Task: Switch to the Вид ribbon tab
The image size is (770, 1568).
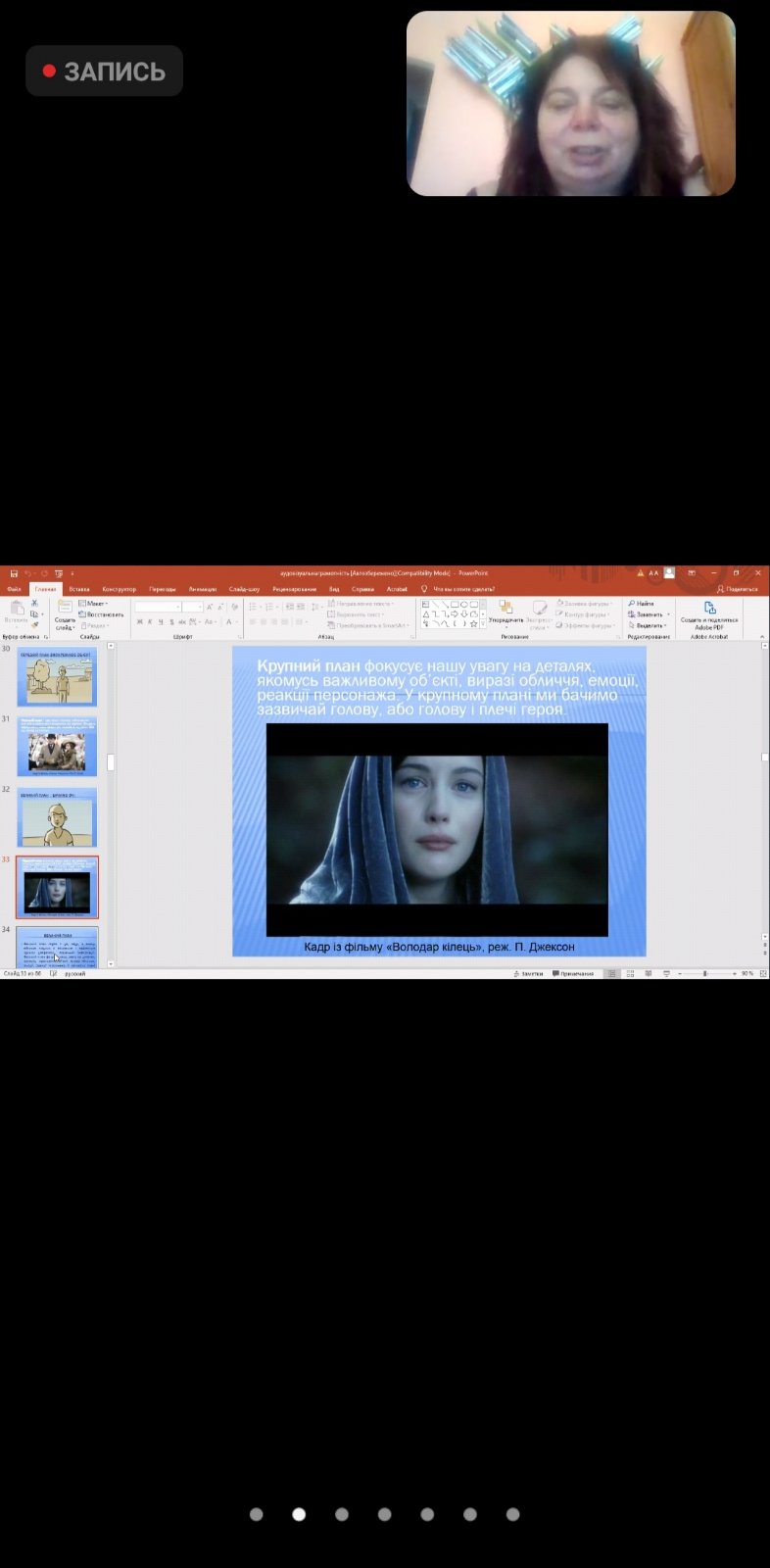Action: pyautogui.click(x=334, y=589)
